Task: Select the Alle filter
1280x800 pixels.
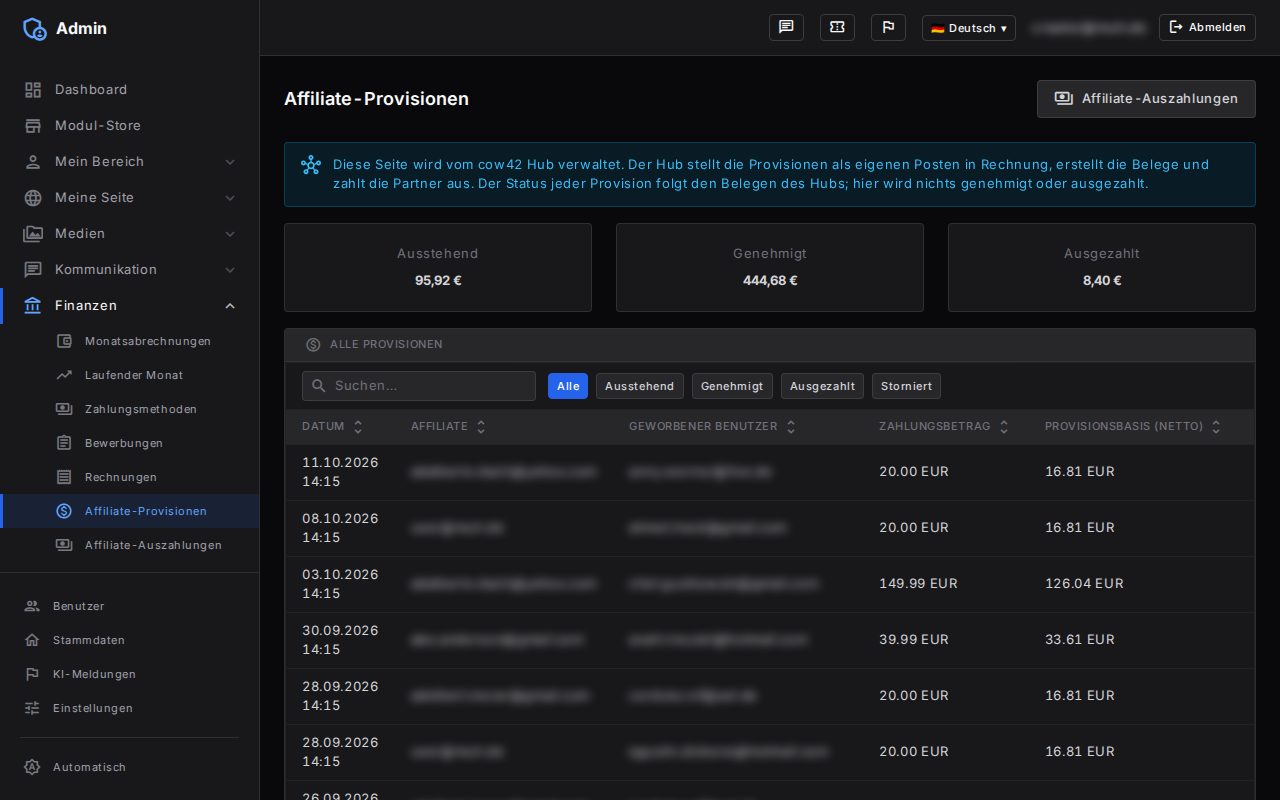Action: pos(568,386)
